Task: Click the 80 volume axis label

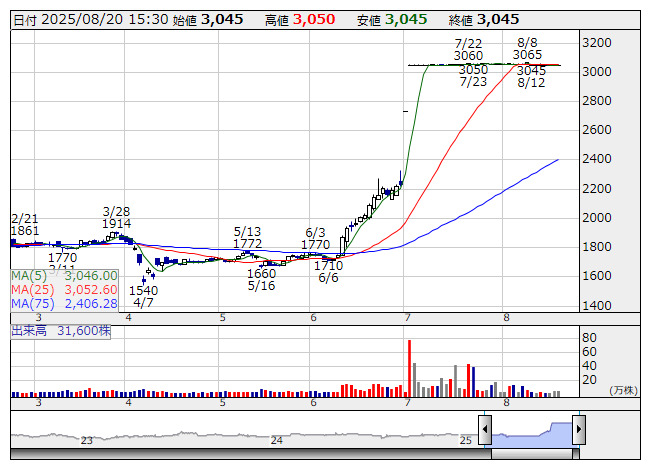Action: pyautogui.click(x=589, y=338)
